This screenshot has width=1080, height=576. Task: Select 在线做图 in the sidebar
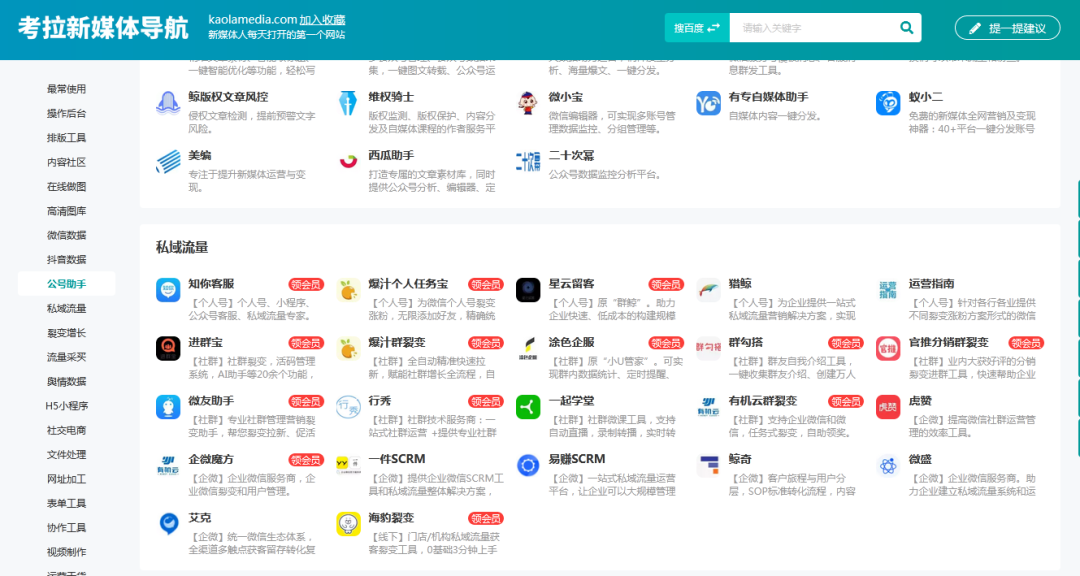(67, 186)
